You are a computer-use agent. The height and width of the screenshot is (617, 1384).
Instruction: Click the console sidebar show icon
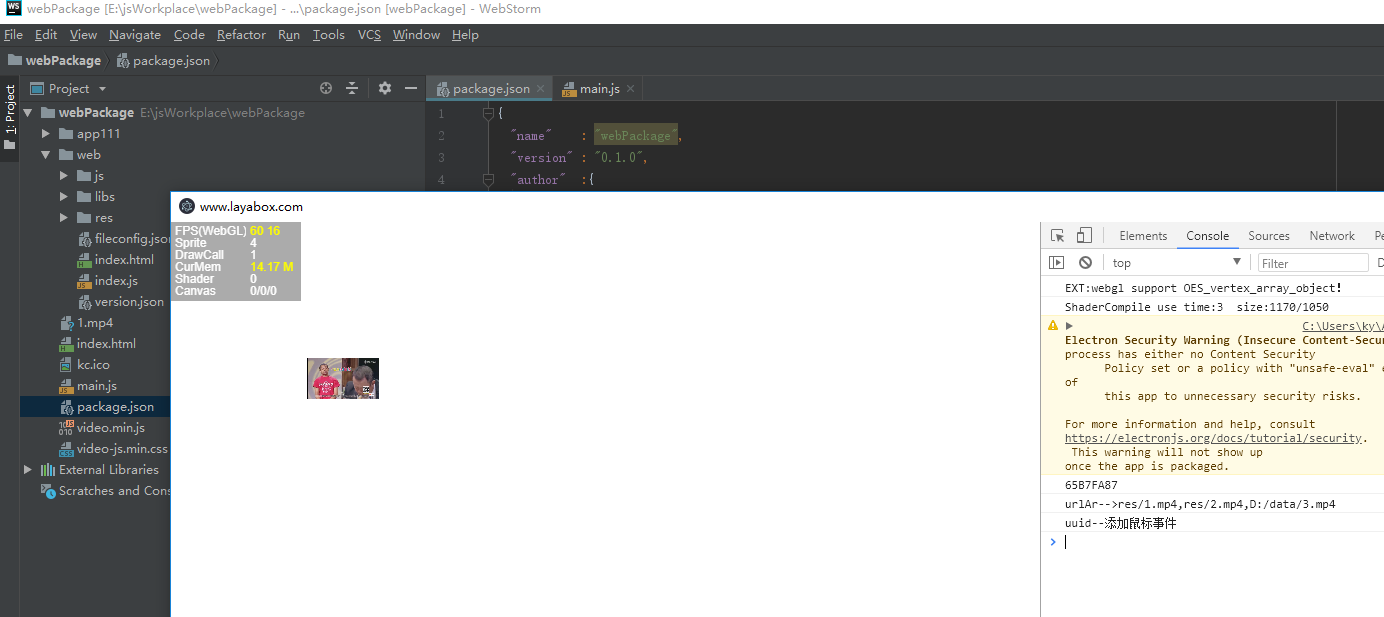pos(1057,263)
